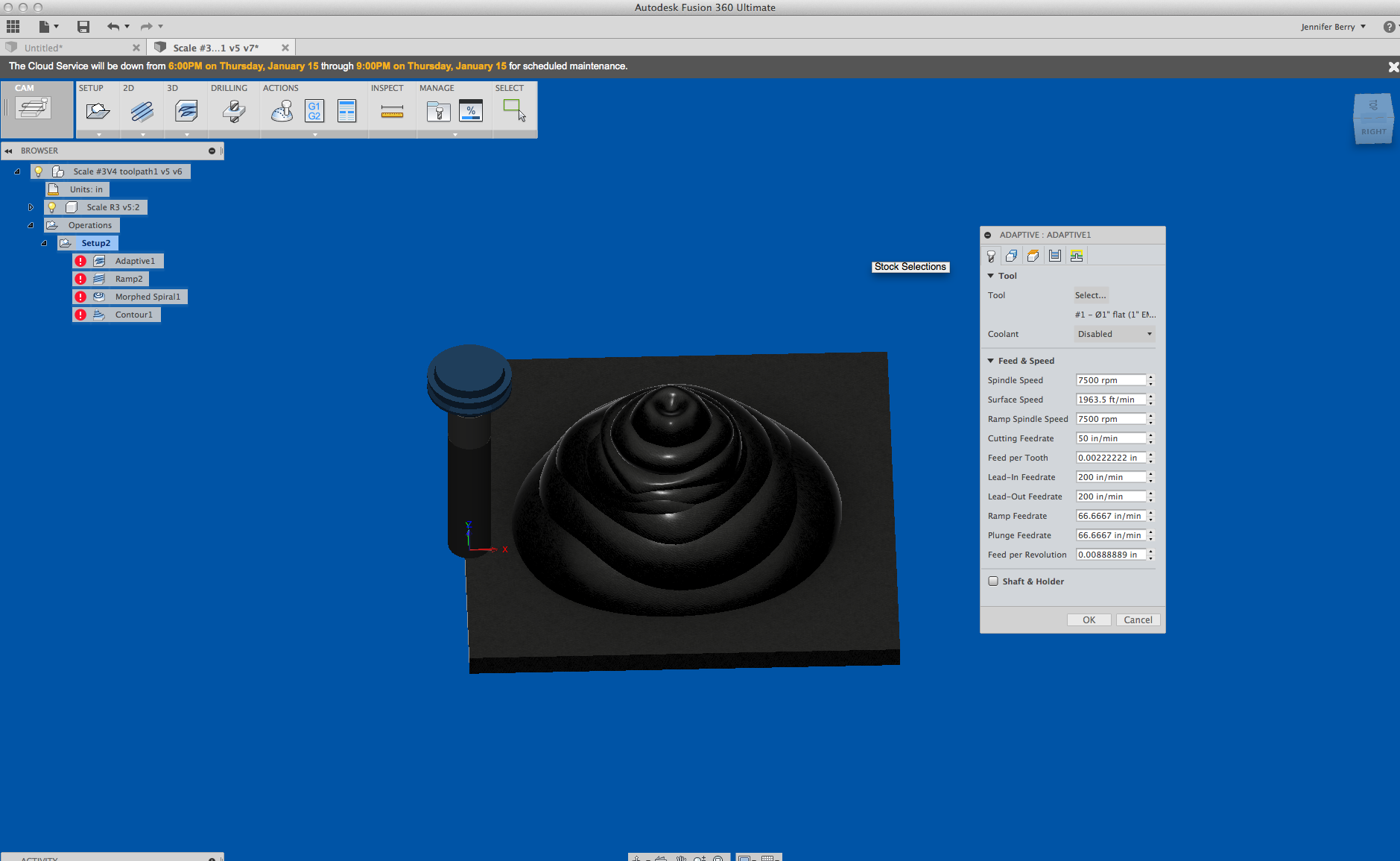1400x861 pixels.
Task: Open the MANAGE panel dropdown arrow
Action: (455, 135)
